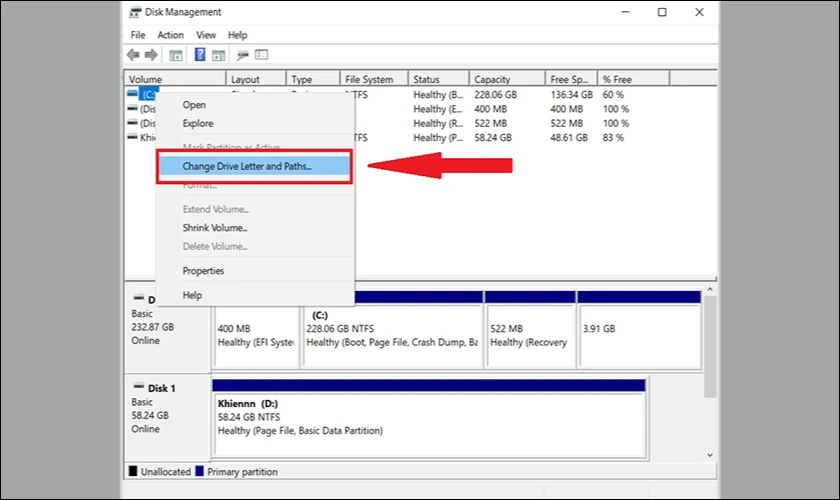Maximize the Disk Management window
The height and width of the screenshot is (500, 840).
click(662, 12)
